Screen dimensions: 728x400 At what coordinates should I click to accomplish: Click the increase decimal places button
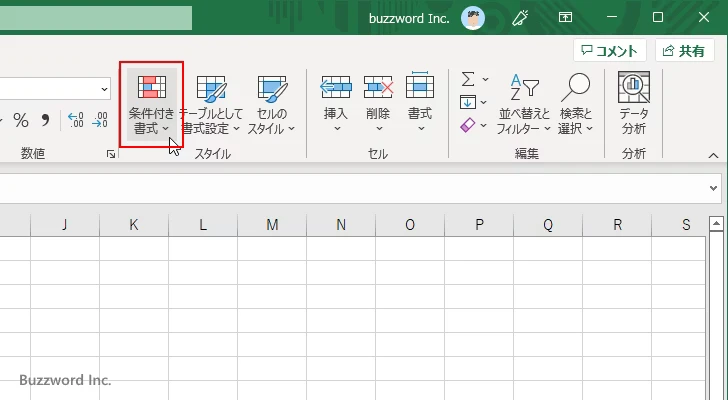(75, 121)
